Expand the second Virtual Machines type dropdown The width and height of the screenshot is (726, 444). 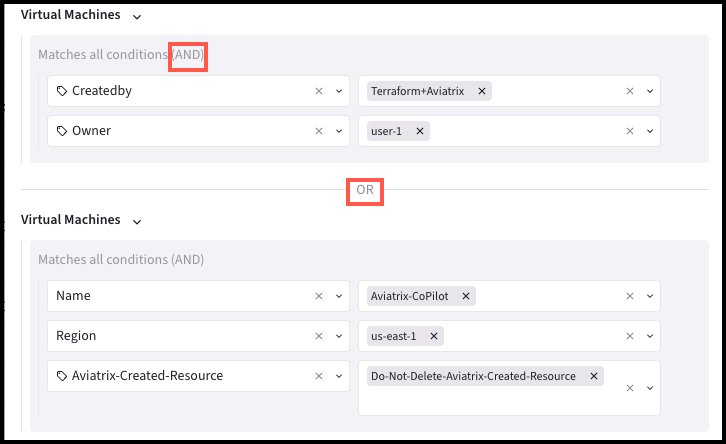137,221
